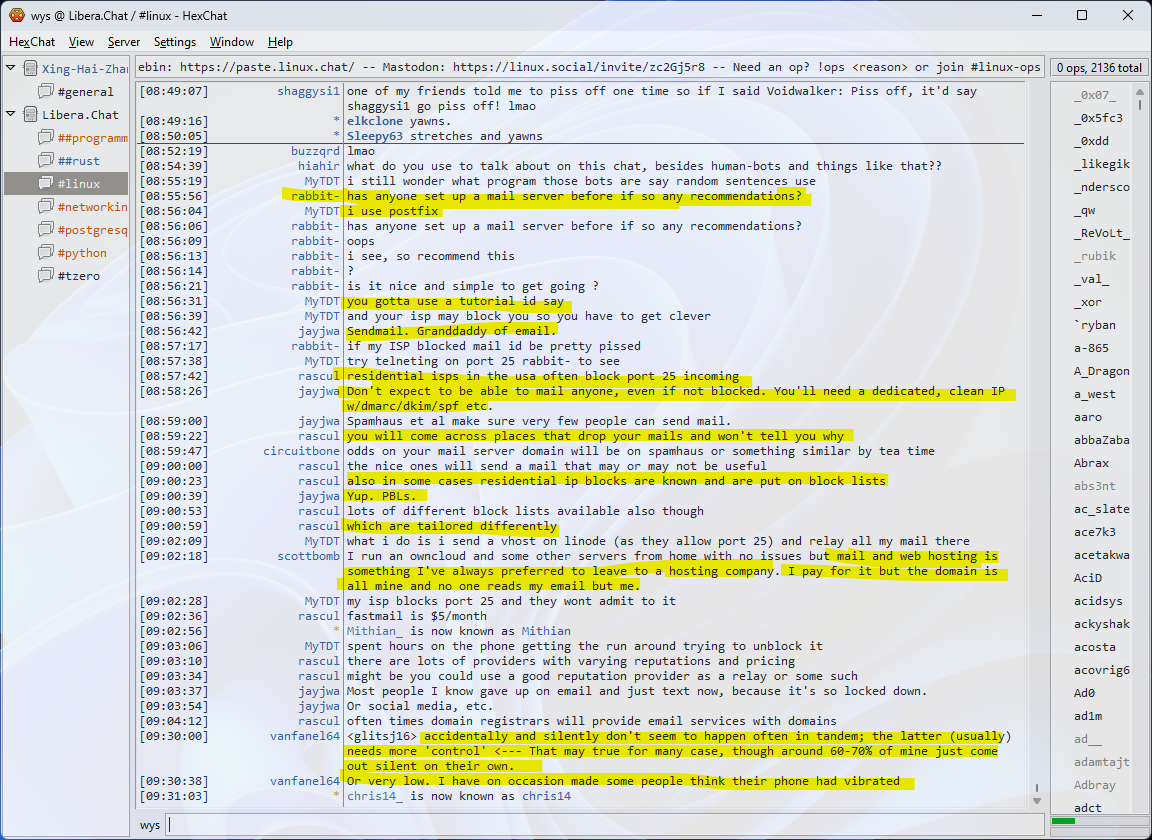The image size is (1152, 840).
Task: Switch to the ##programming channel
Action: (92, 138)
